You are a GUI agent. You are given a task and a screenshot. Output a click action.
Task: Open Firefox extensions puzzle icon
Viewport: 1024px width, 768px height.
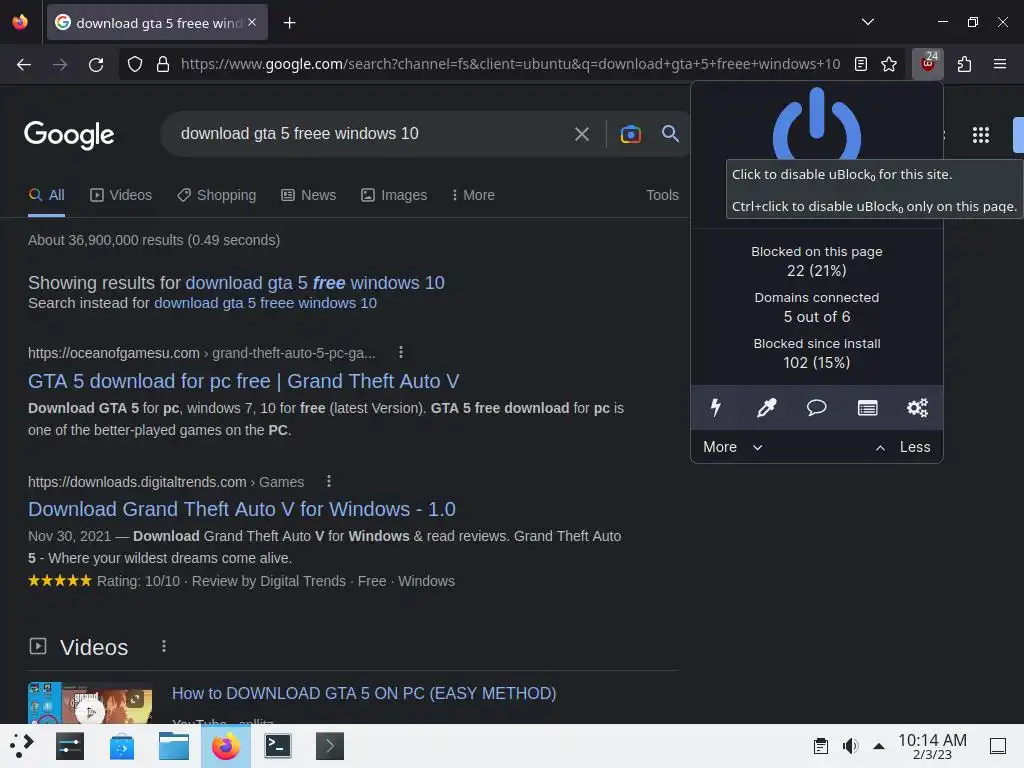tap(964, 64)
